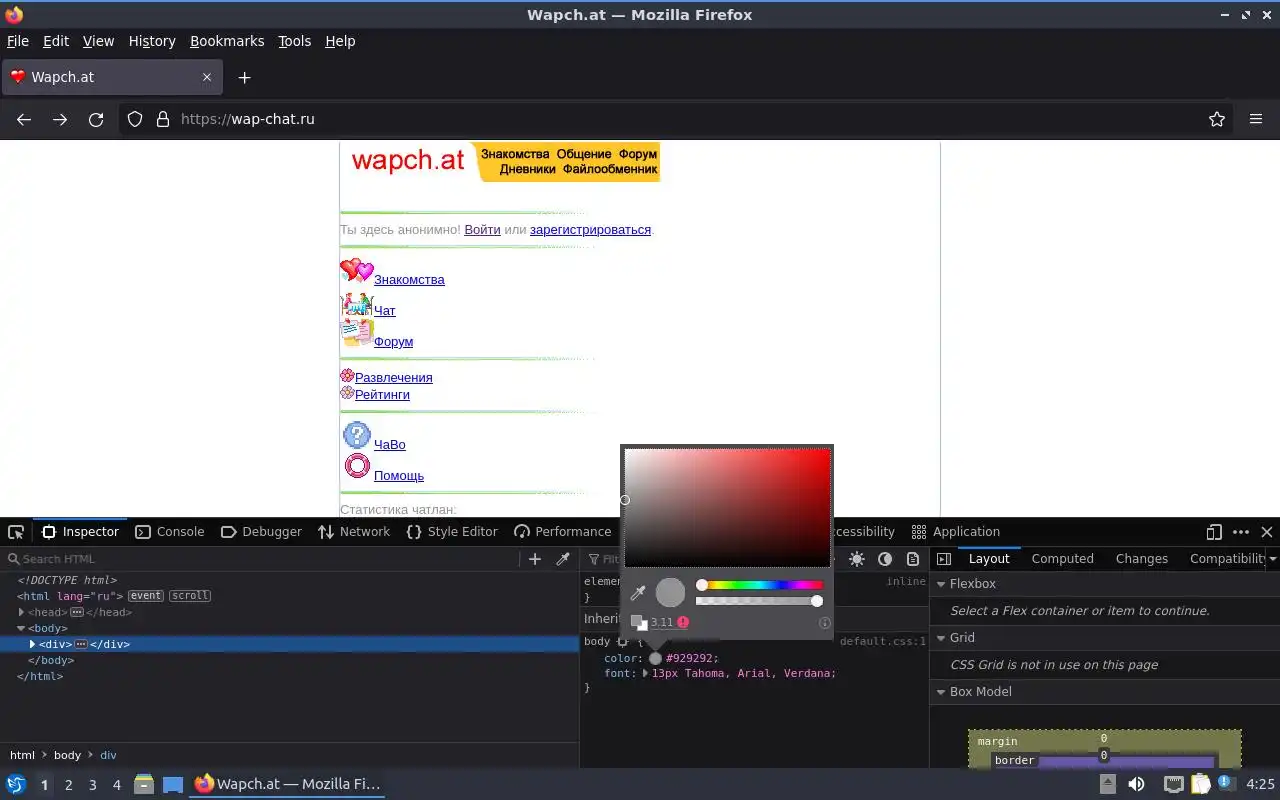This screenshot has height=800, width=1280.
Task: Open the devtools customize ellipsis menu
Action: [1241, 532]
